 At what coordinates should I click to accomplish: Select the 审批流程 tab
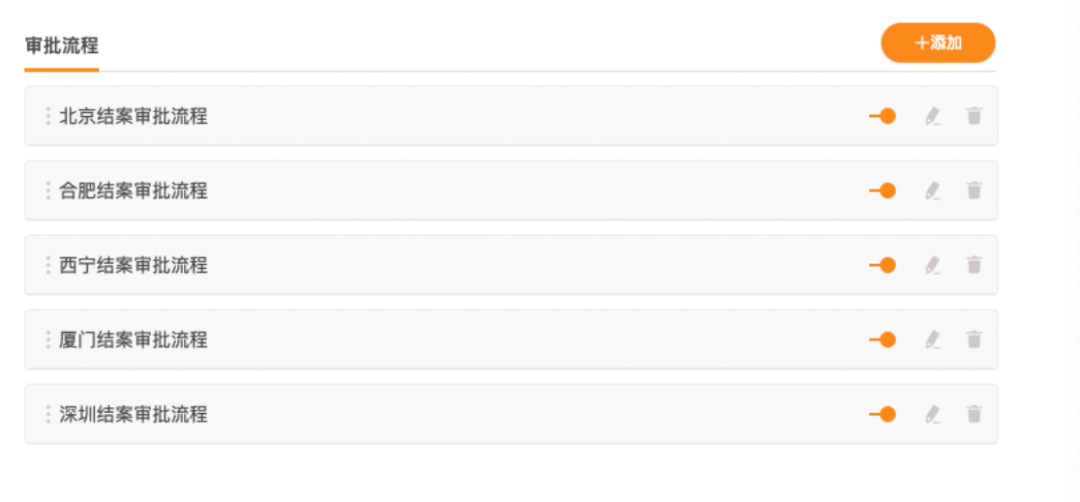[62, 46]
